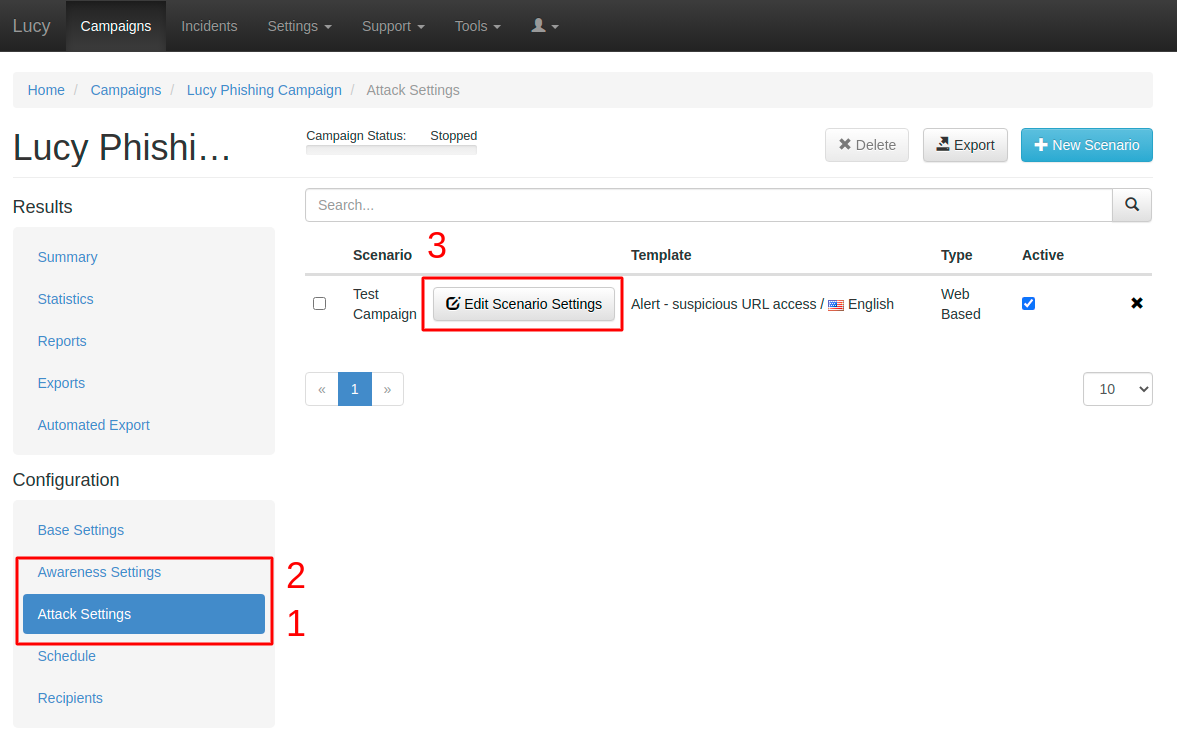Select page 1 in pagination
Screen dimensions: 1177x731
(355, 389)
